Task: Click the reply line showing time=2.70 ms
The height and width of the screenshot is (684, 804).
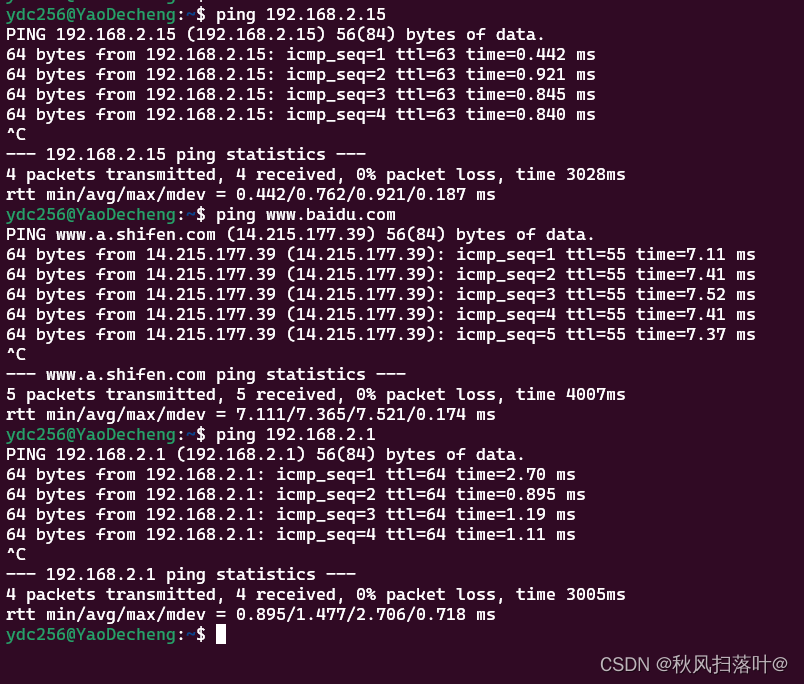Action: click(290, 474)
